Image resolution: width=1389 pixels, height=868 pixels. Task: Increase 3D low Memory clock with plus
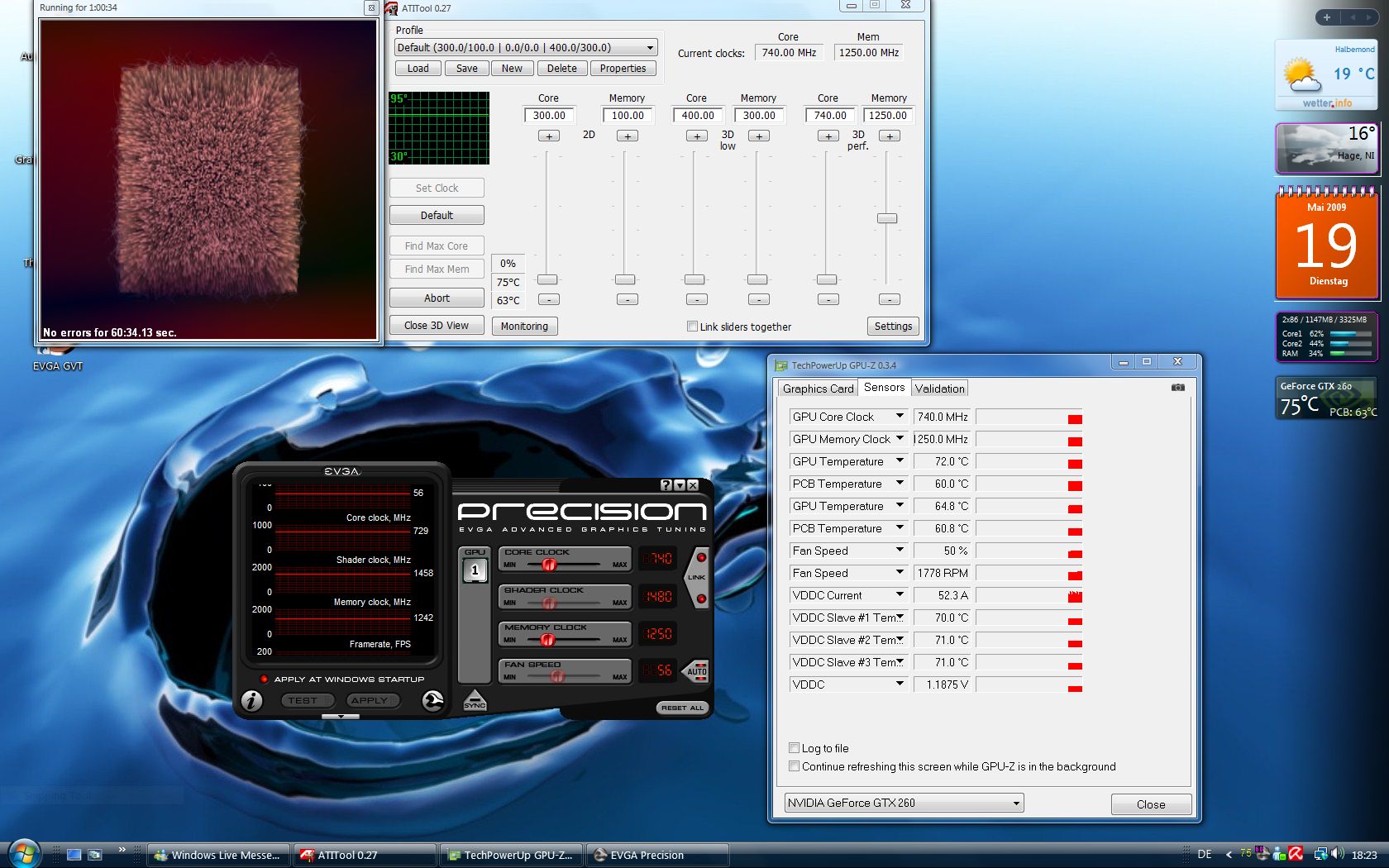(758, 136)
